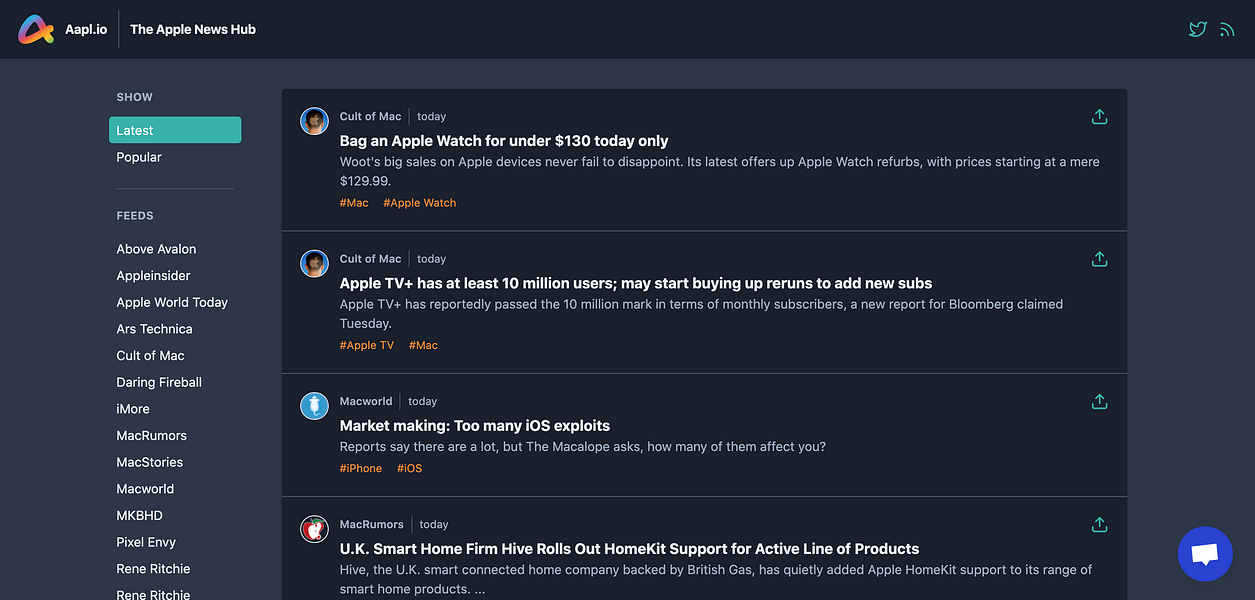Share the Apple TV+ 10 million users article
Screen dimensions: 1255x600
[1099, 259]
